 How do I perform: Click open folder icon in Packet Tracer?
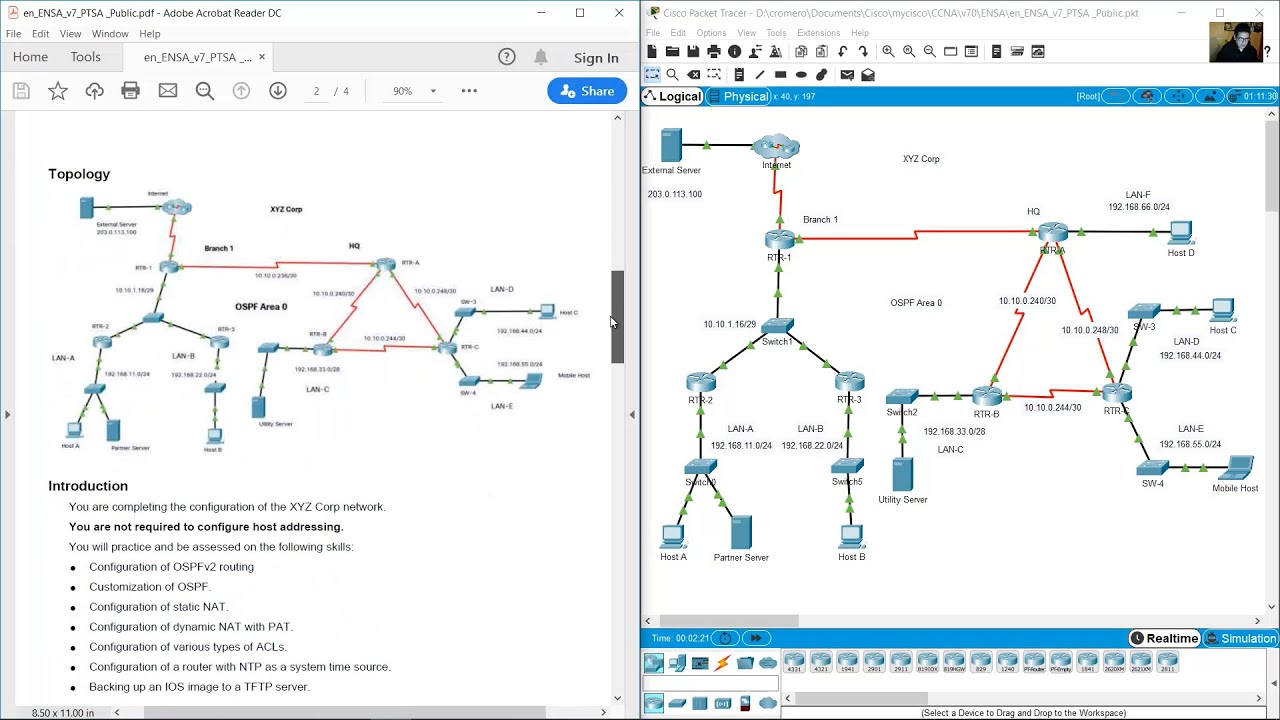[672, 51]
